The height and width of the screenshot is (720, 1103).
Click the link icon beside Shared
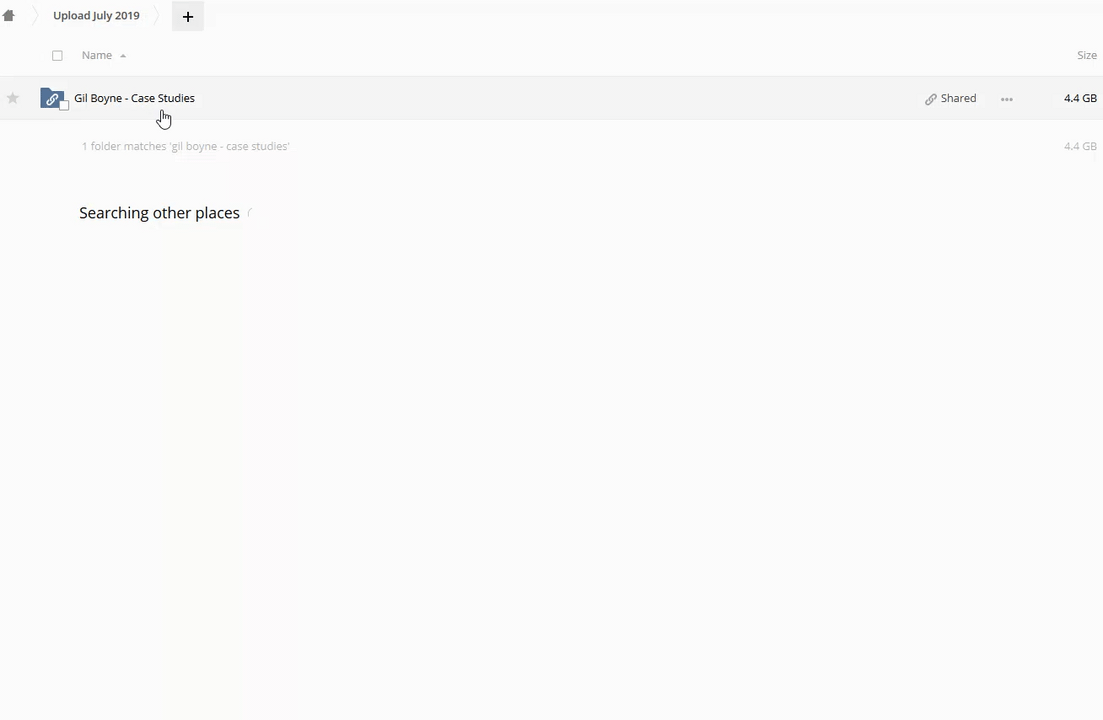[931, 99]
